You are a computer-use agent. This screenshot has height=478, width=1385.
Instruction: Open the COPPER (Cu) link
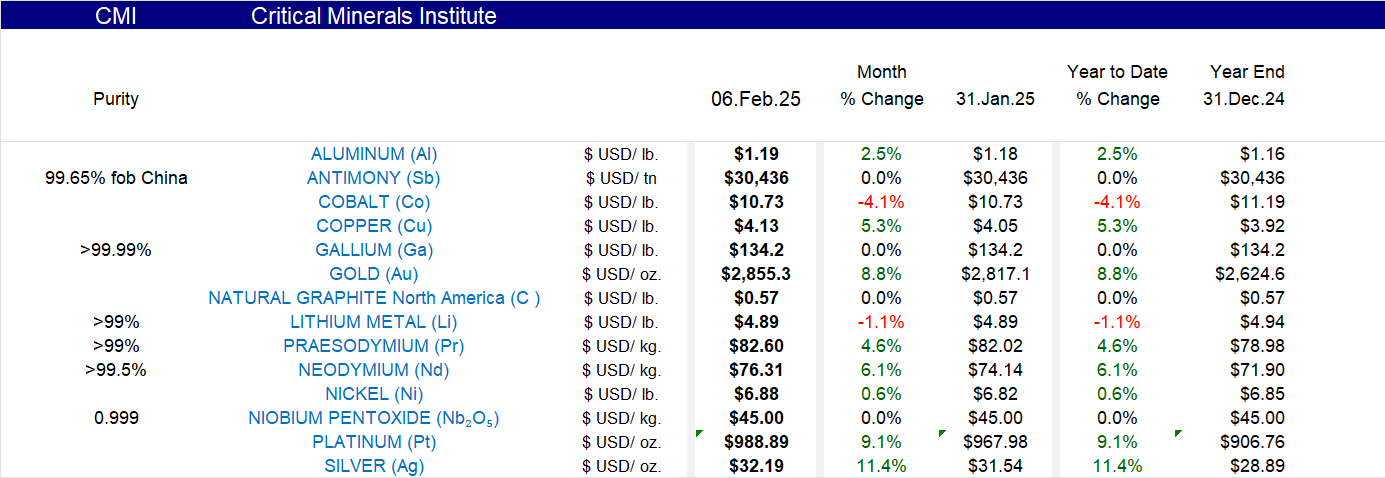click(374, 226)
